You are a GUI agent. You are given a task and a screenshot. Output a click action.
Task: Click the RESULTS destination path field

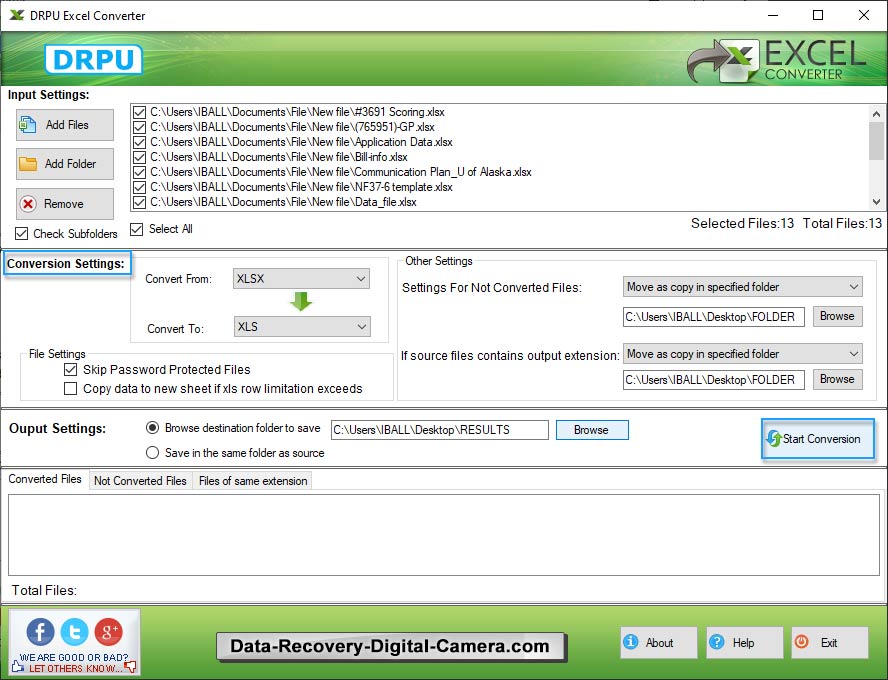[439, 430]
